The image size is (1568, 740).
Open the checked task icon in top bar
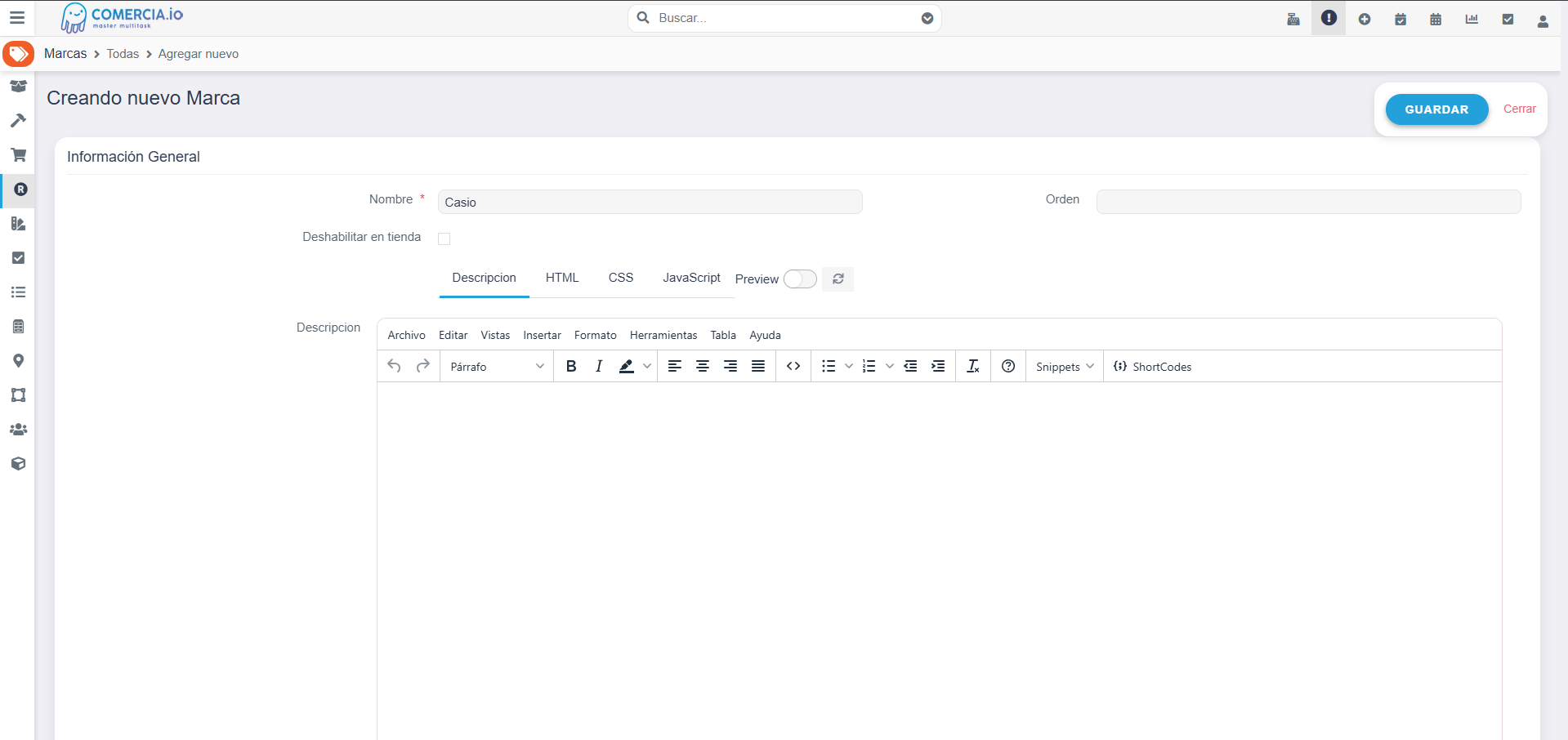pos(1508,19)
